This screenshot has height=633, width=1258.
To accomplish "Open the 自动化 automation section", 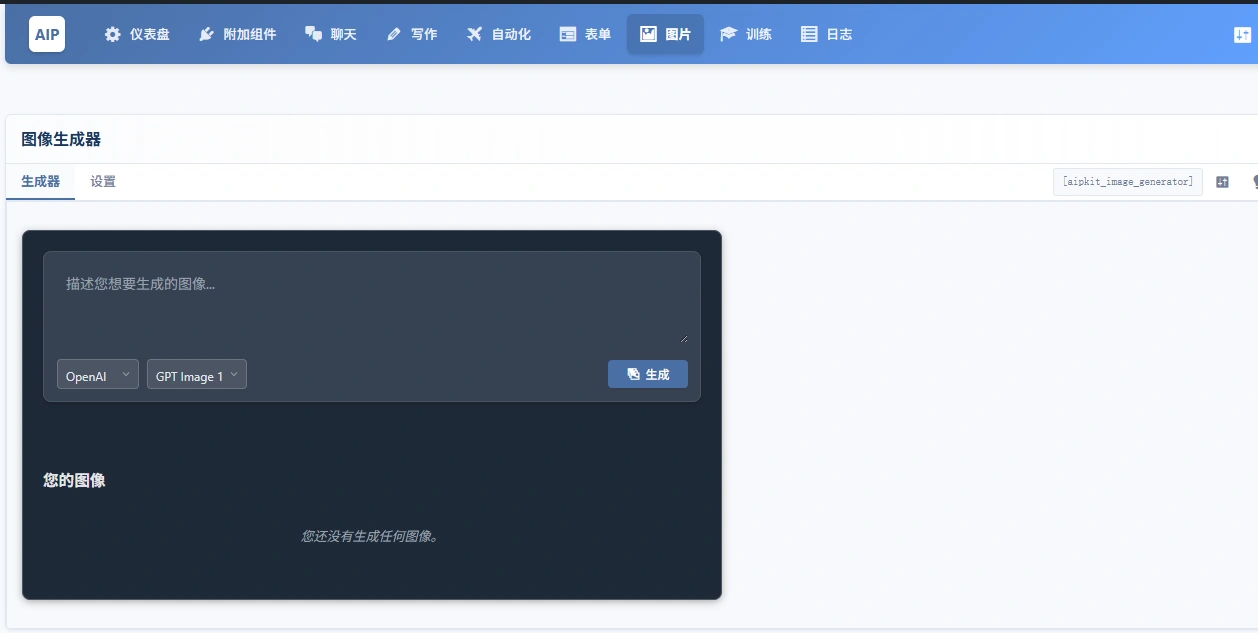I will [x=498, y=34].
